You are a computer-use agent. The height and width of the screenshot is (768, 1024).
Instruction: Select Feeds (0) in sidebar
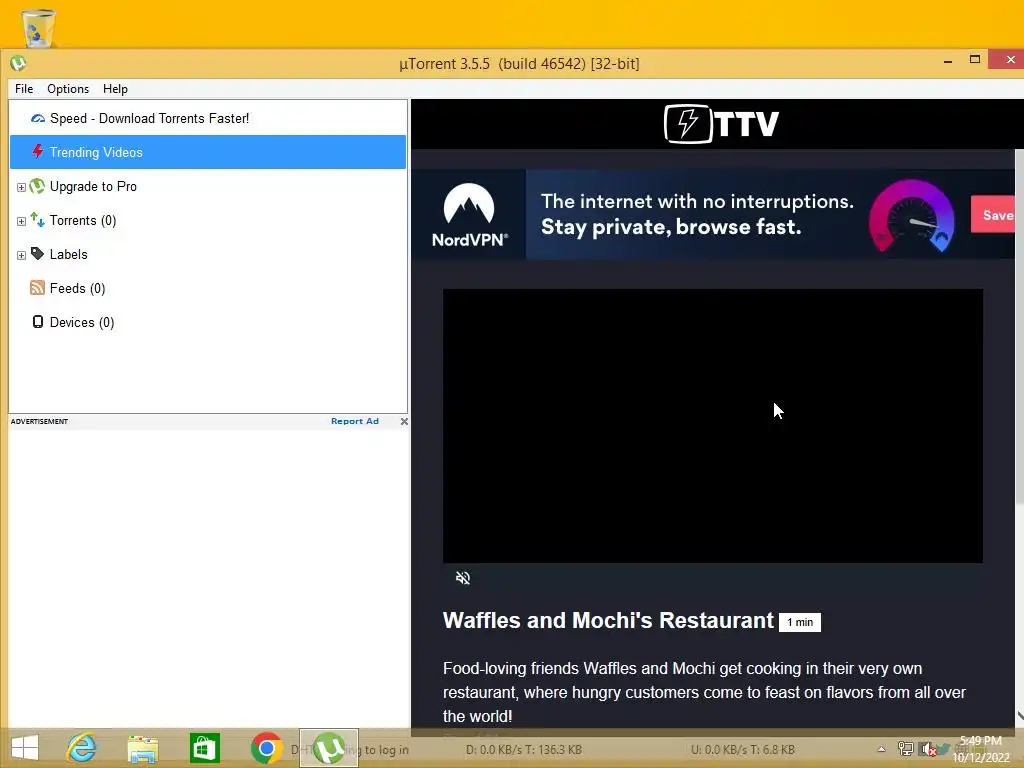pyautogui.click(x=77, y=288)
